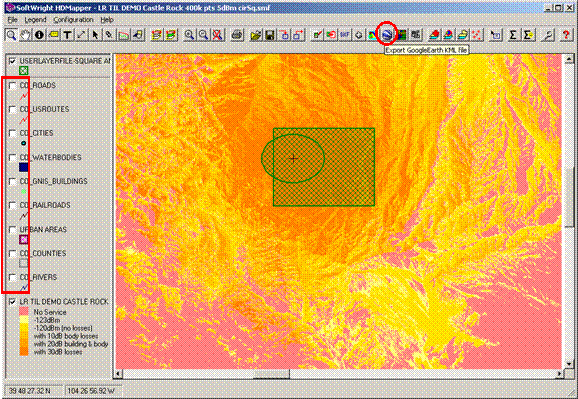578x399 pixels.
Task: Click the floppy disk save icon
Action: (270, 35)
